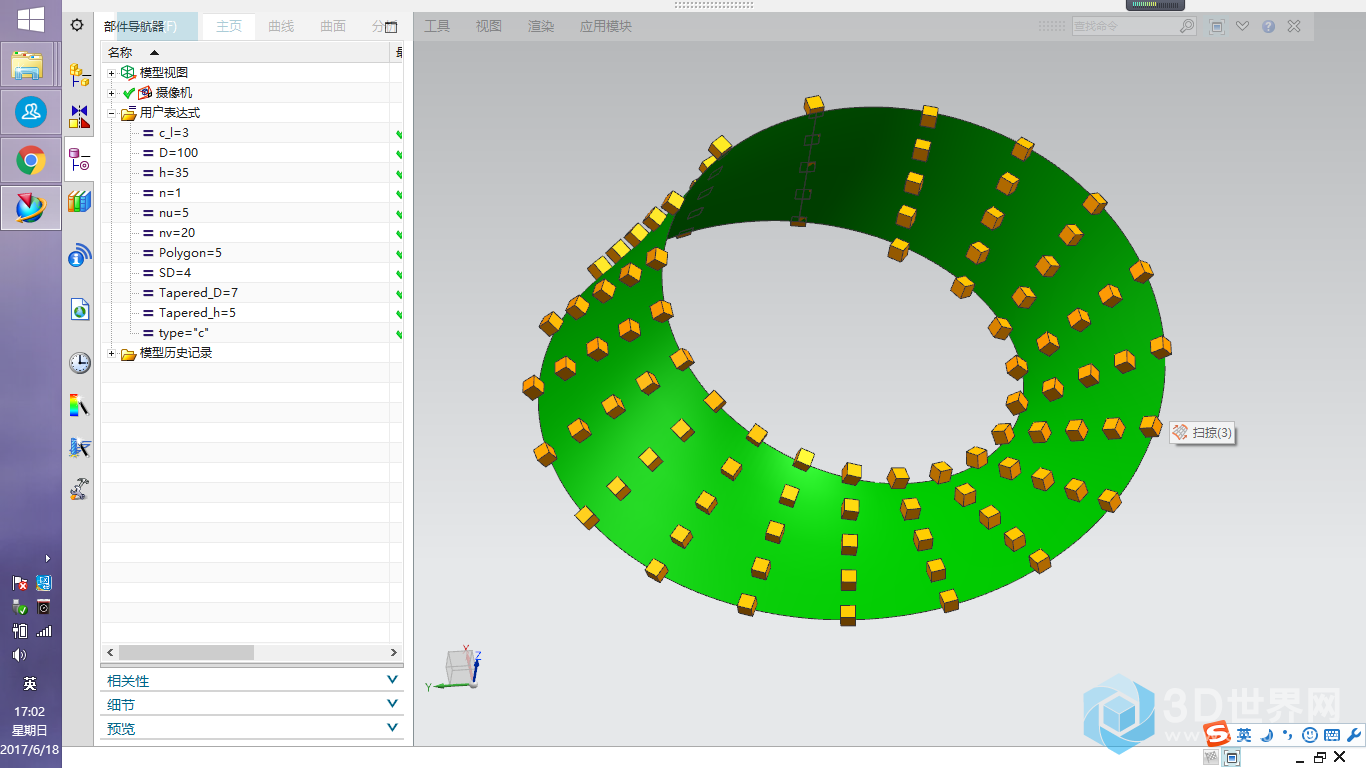Switch to the 工具 tab

click(x=437, y=26)
